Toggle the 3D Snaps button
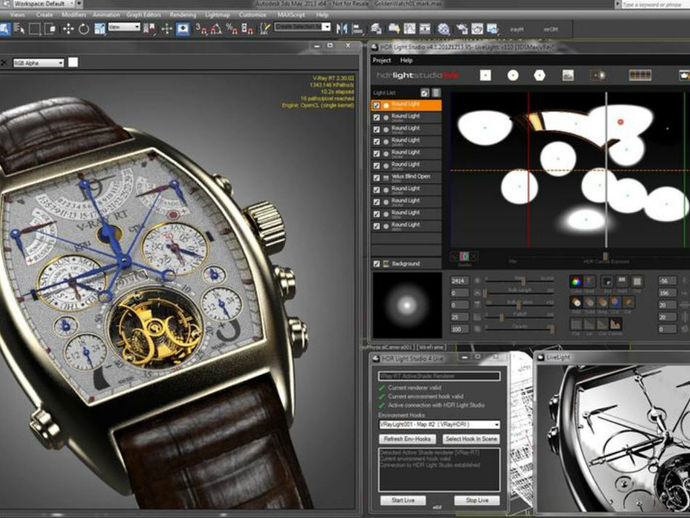This screenshot has width=690, height=518. pyautogui.click(x=201, y=29)
